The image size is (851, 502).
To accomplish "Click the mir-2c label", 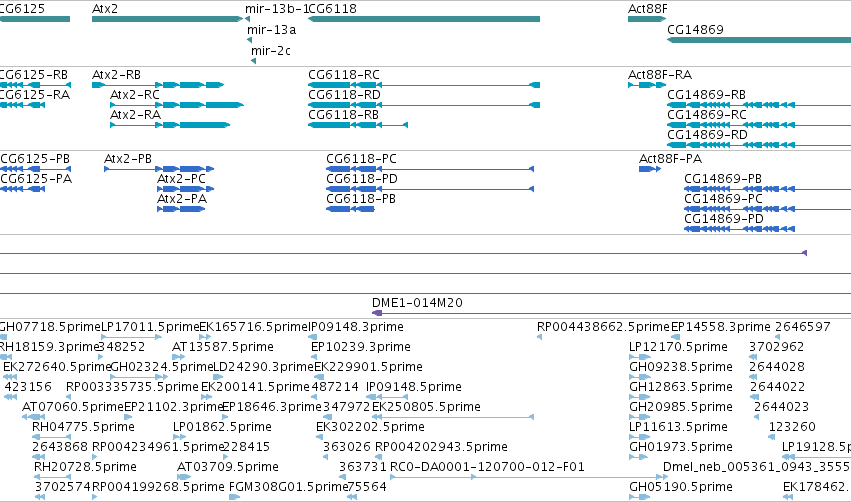I will [x=271, y=50].
